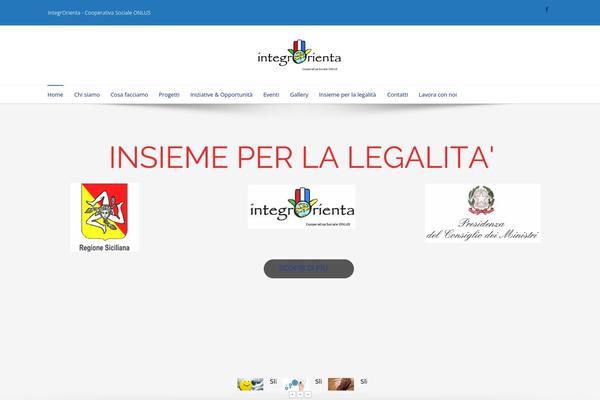This screenshot has height=400, width=600.
Task: Click the Scopri di più button
Action: click(x=308, y=269)
